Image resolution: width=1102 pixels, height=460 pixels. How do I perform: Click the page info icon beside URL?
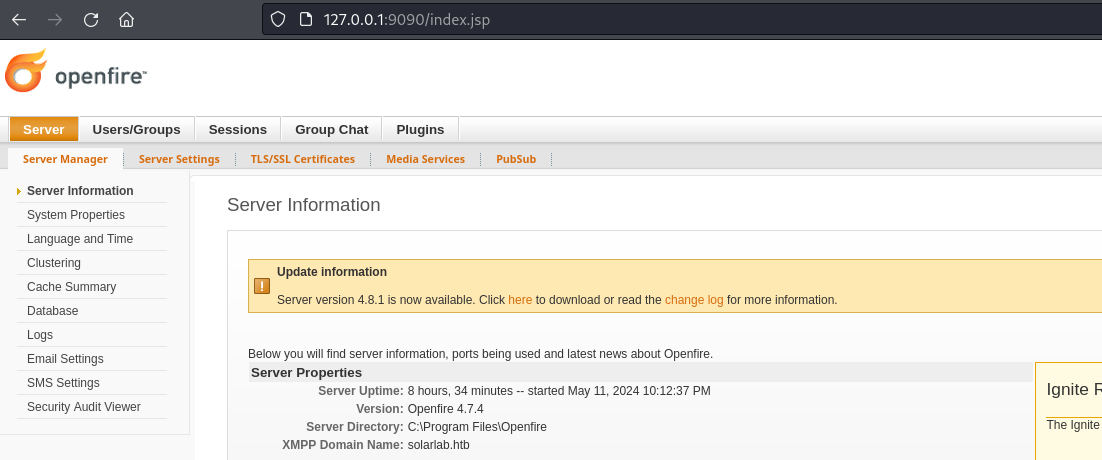pos(307,20)
